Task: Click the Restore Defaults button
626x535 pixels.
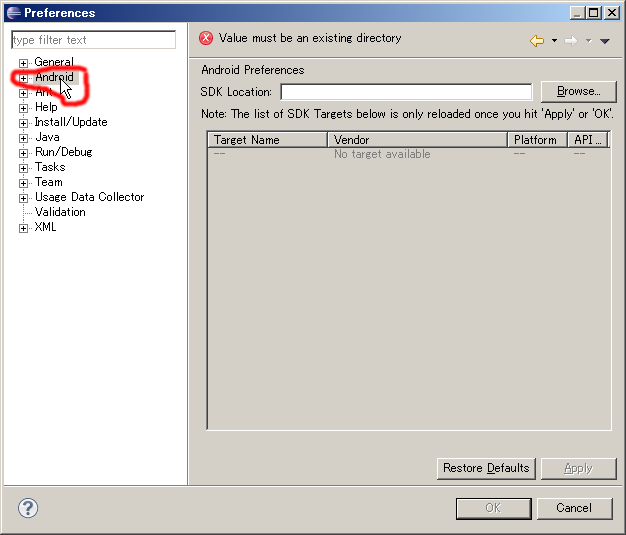Action: 486,468
